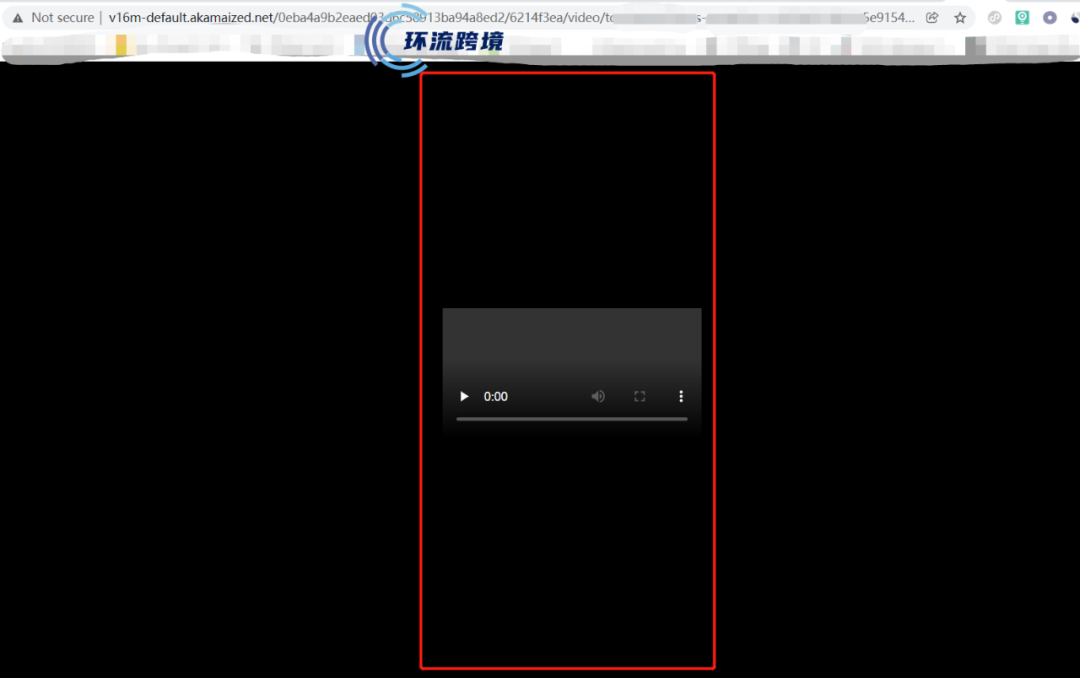Image resolution: width=1080 pixels, height=678 pixels.
Task: Open the yellow folder in bookmarks bar
Action: 121,45
